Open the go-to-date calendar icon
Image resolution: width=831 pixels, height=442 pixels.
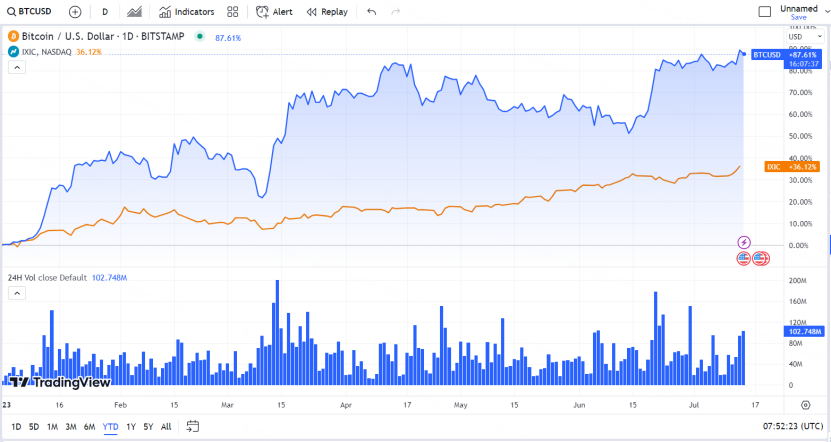[x=193, y=427]
